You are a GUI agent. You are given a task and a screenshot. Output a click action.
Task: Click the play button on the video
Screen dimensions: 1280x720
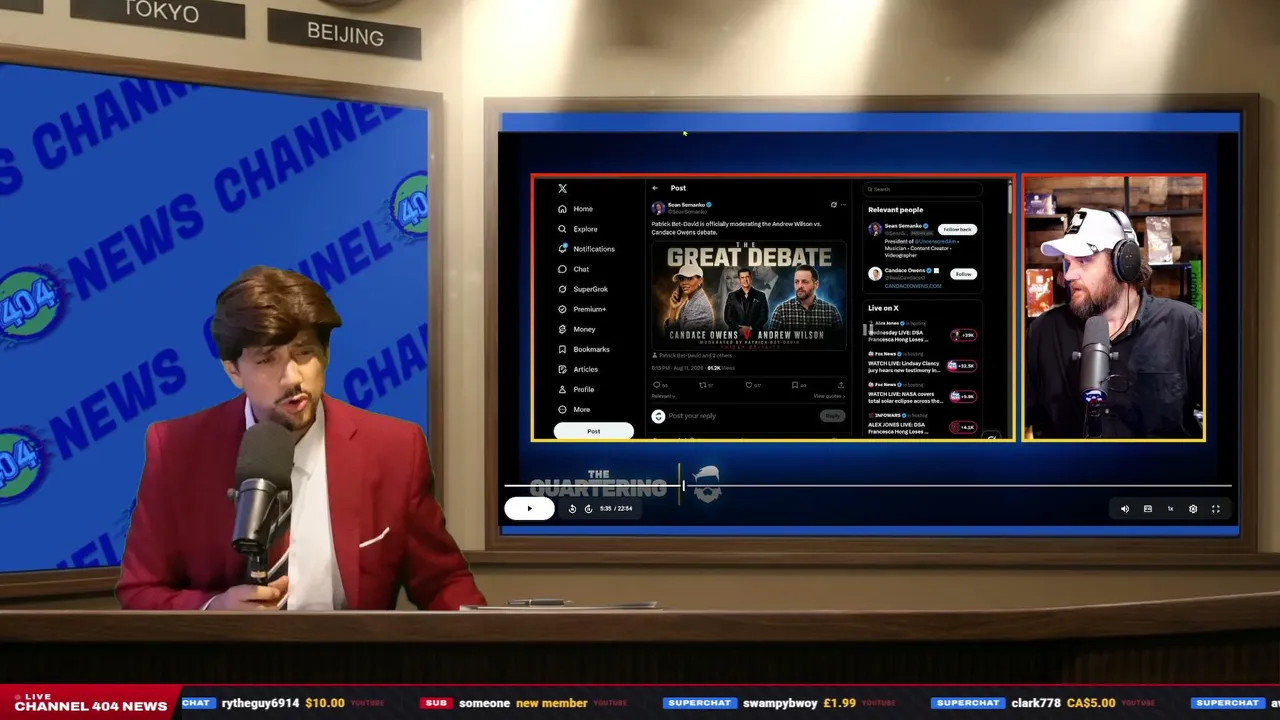529,508
